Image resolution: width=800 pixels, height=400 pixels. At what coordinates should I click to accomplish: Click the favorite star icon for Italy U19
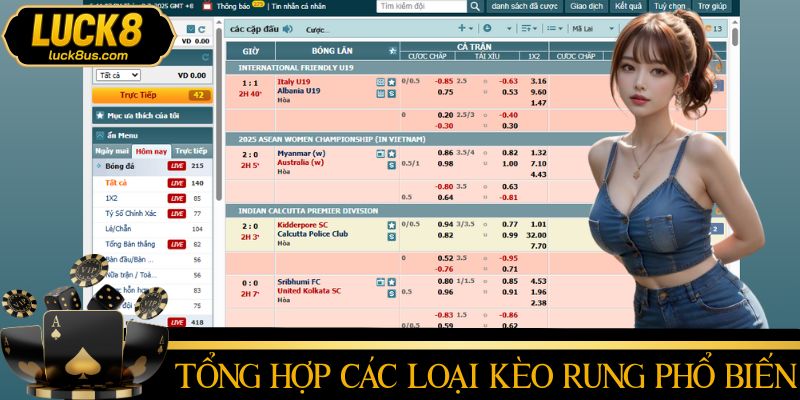(391, 80)
